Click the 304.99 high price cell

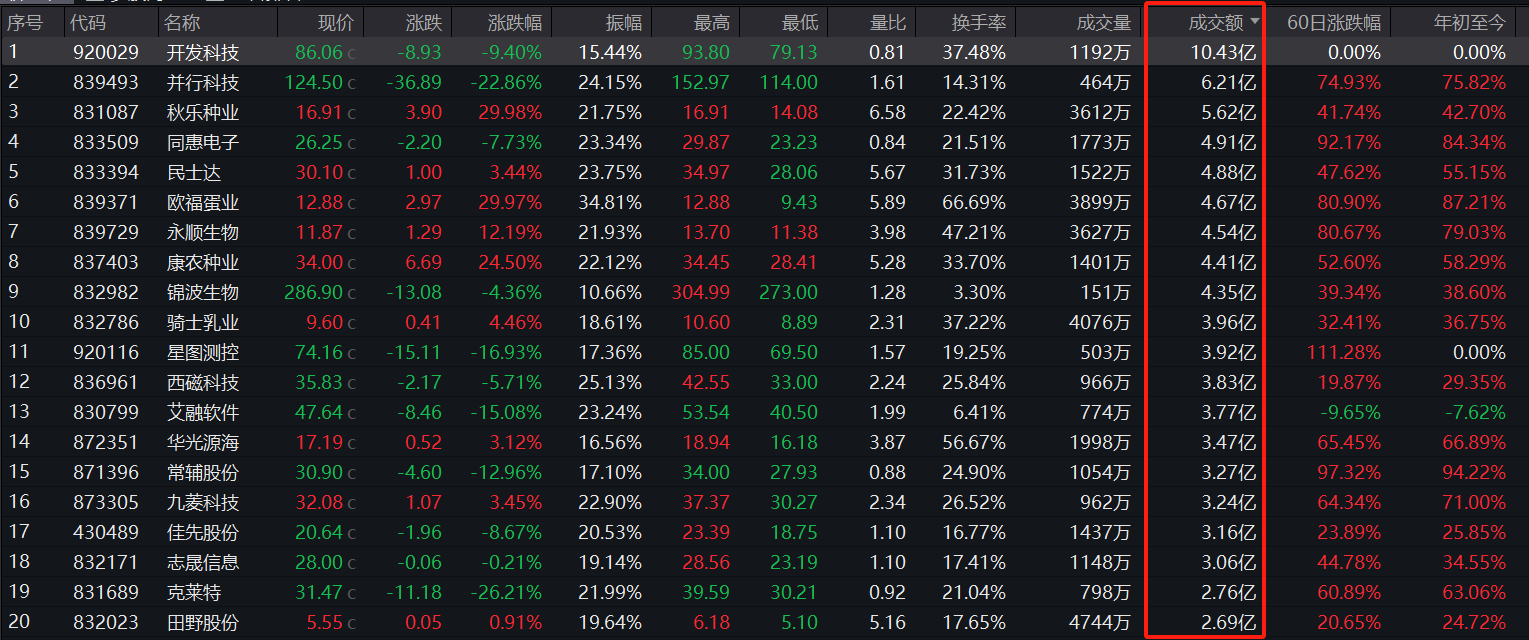[699, 292]
